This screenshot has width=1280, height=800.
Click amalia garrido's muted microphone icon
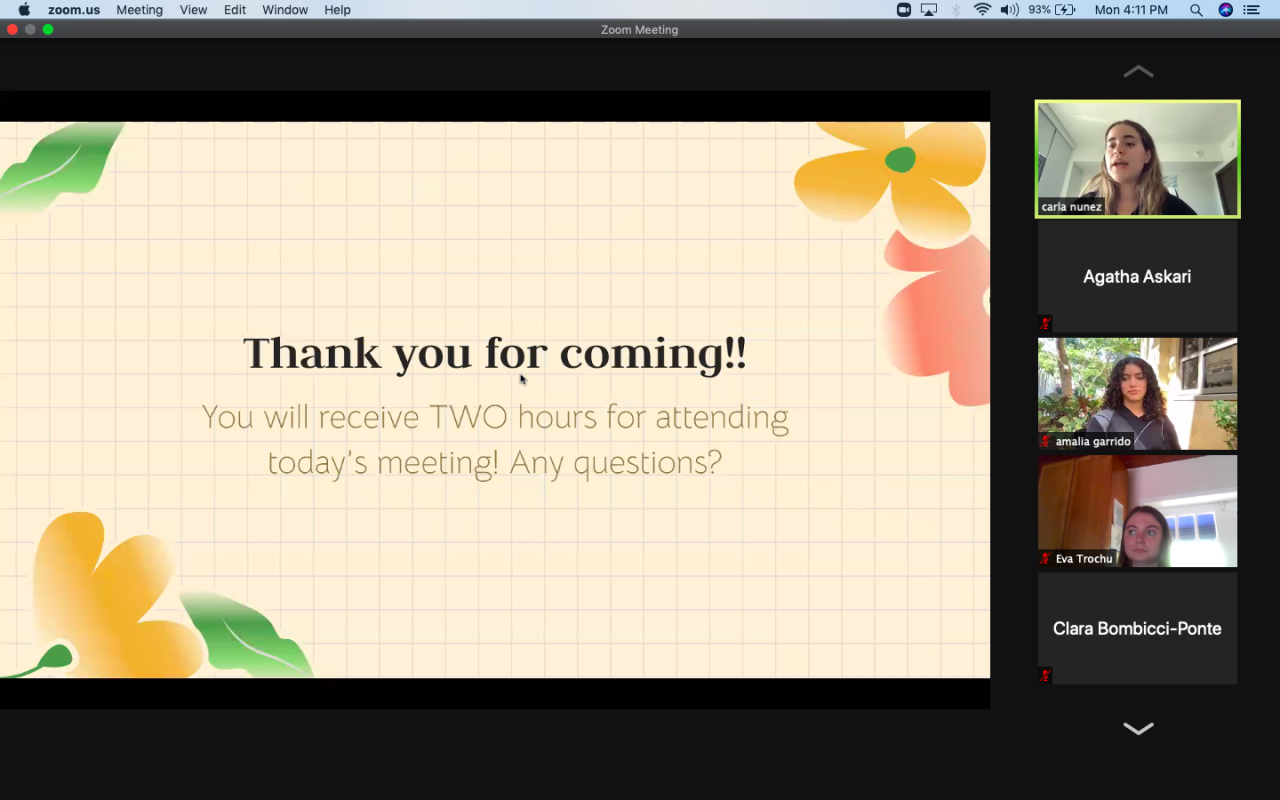point(1045,441)
